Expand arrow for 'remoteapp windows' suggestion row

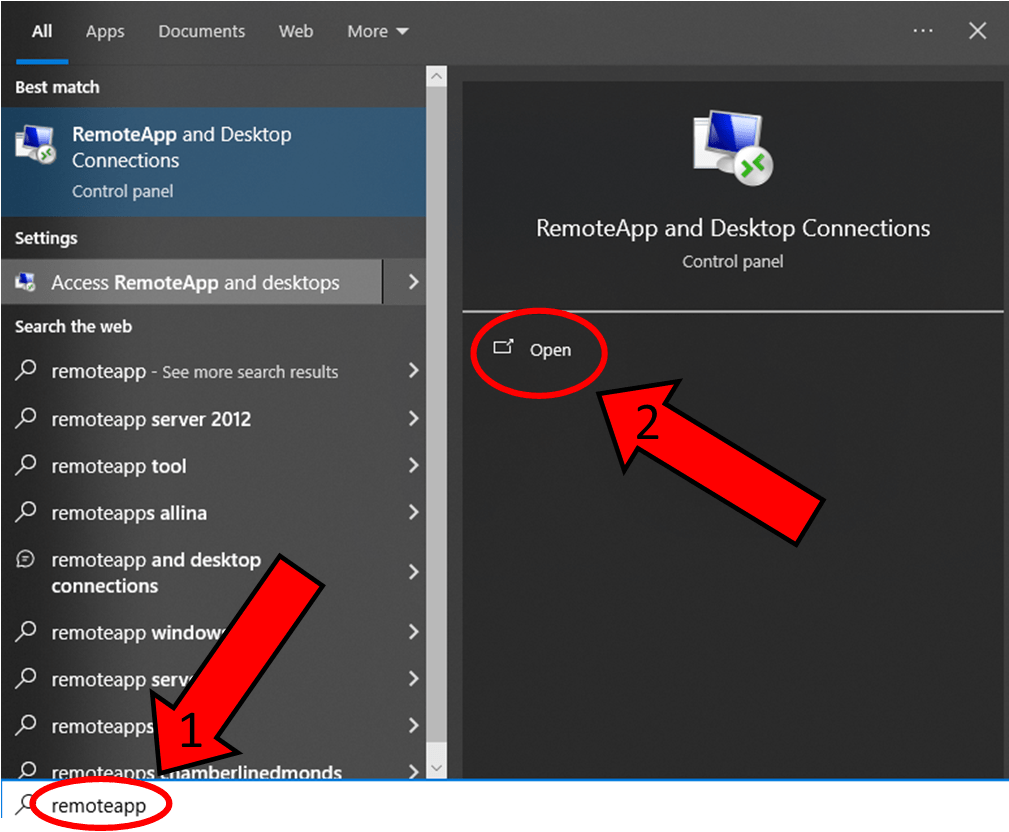[x=413, y=632]
